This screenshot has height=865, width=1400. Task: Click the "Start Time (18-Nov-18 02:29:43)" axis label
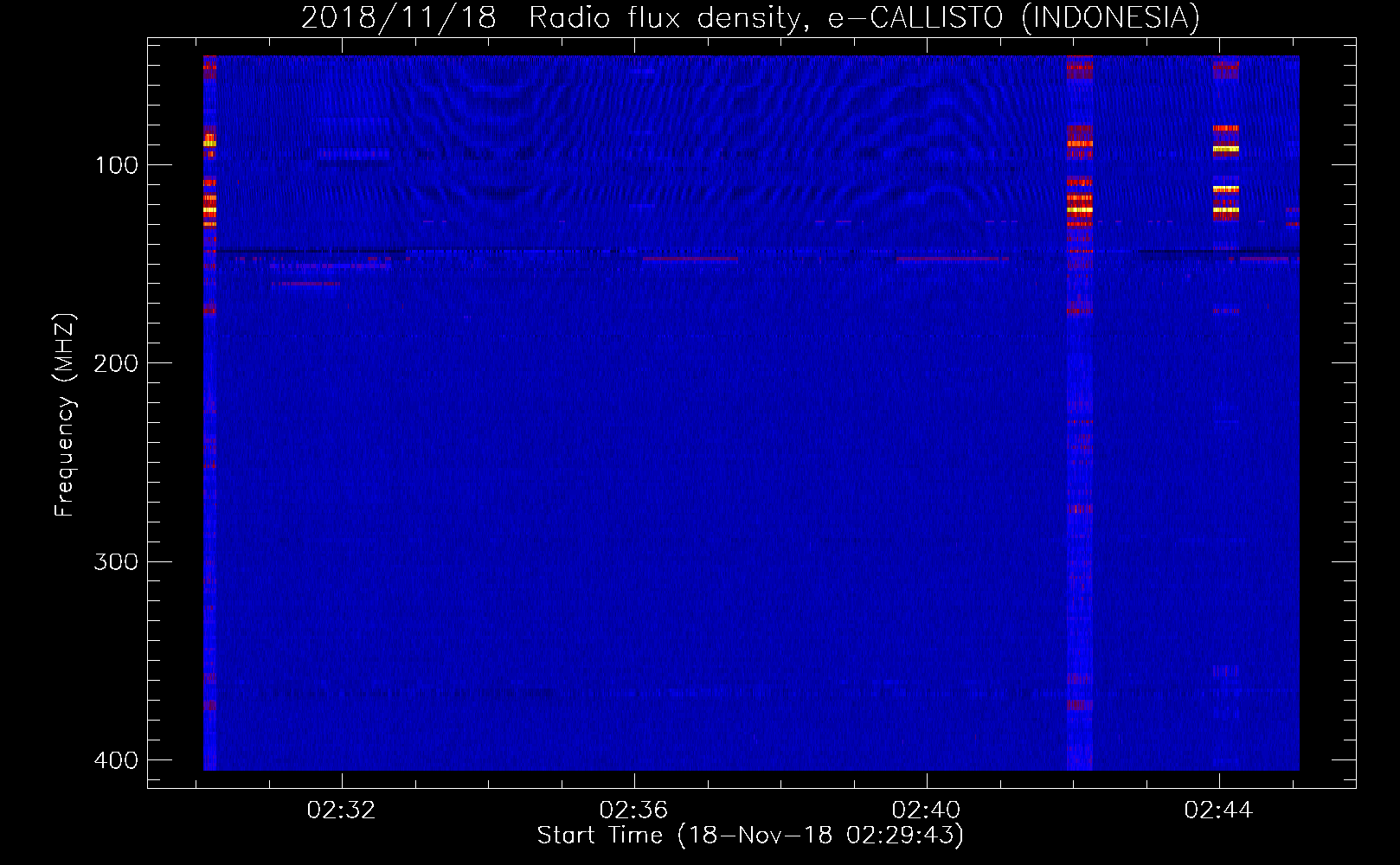click(x=750, y=836)
